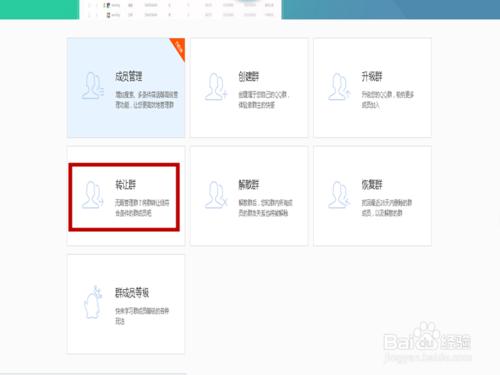
Task: Select the 解散群 title
Action: (249, 185)
